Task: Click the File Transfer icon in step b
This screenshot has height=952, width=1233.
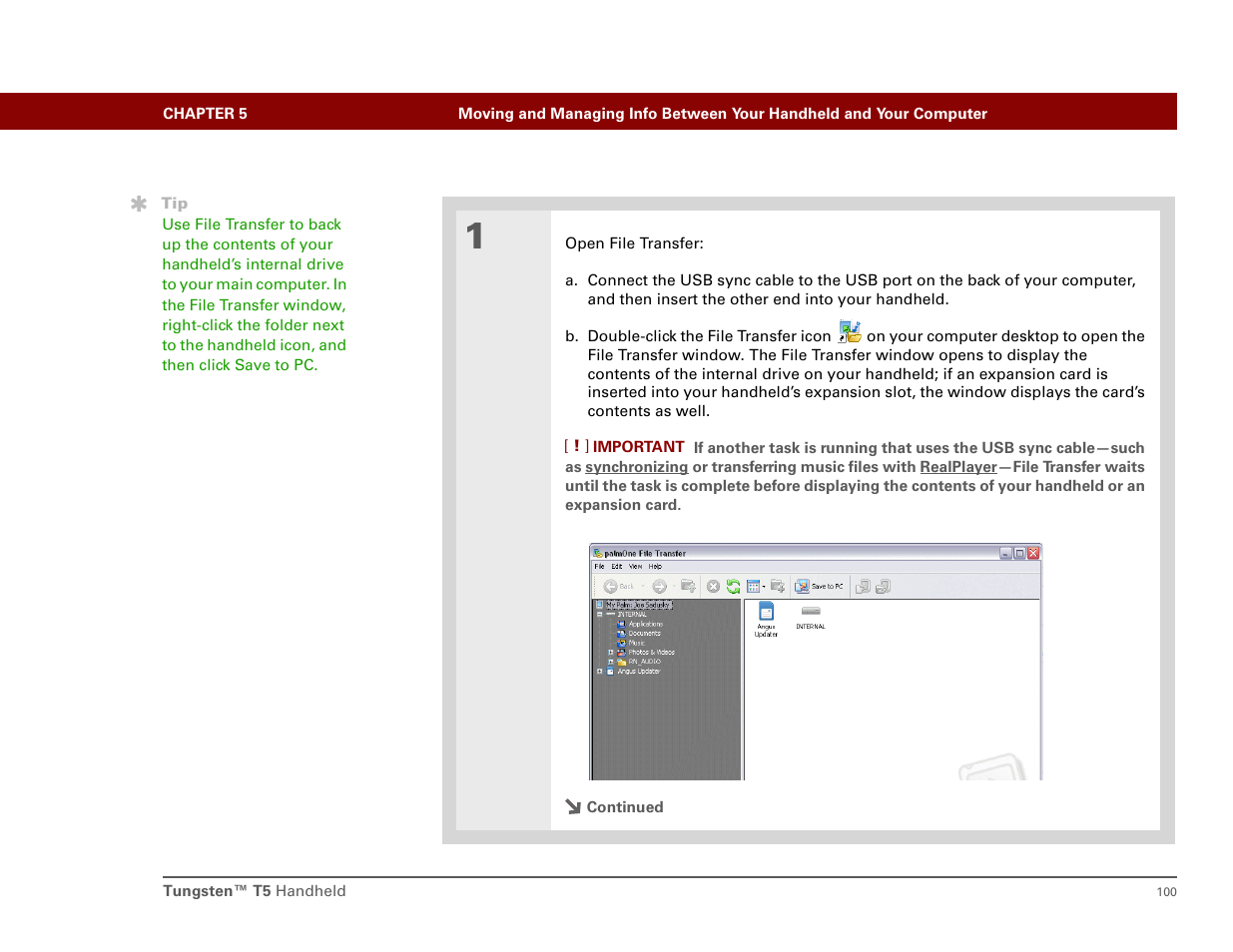Action: point(850,332)
